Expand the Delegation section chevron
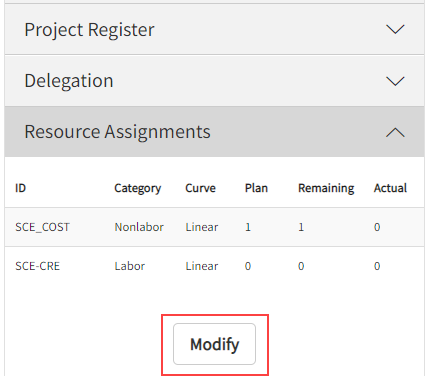The height and width of the screenshot is (376, 427). (395, 81)
